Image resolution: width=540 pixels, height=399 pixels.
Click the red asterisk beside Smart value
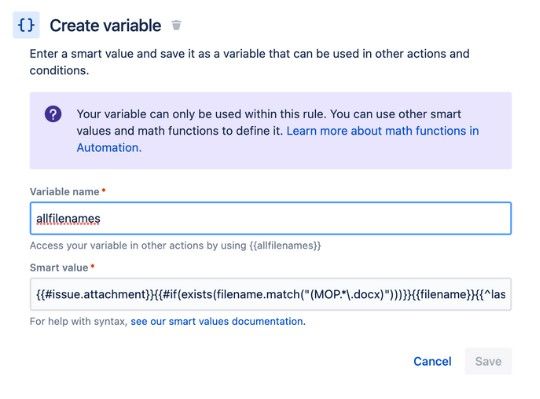92,266
